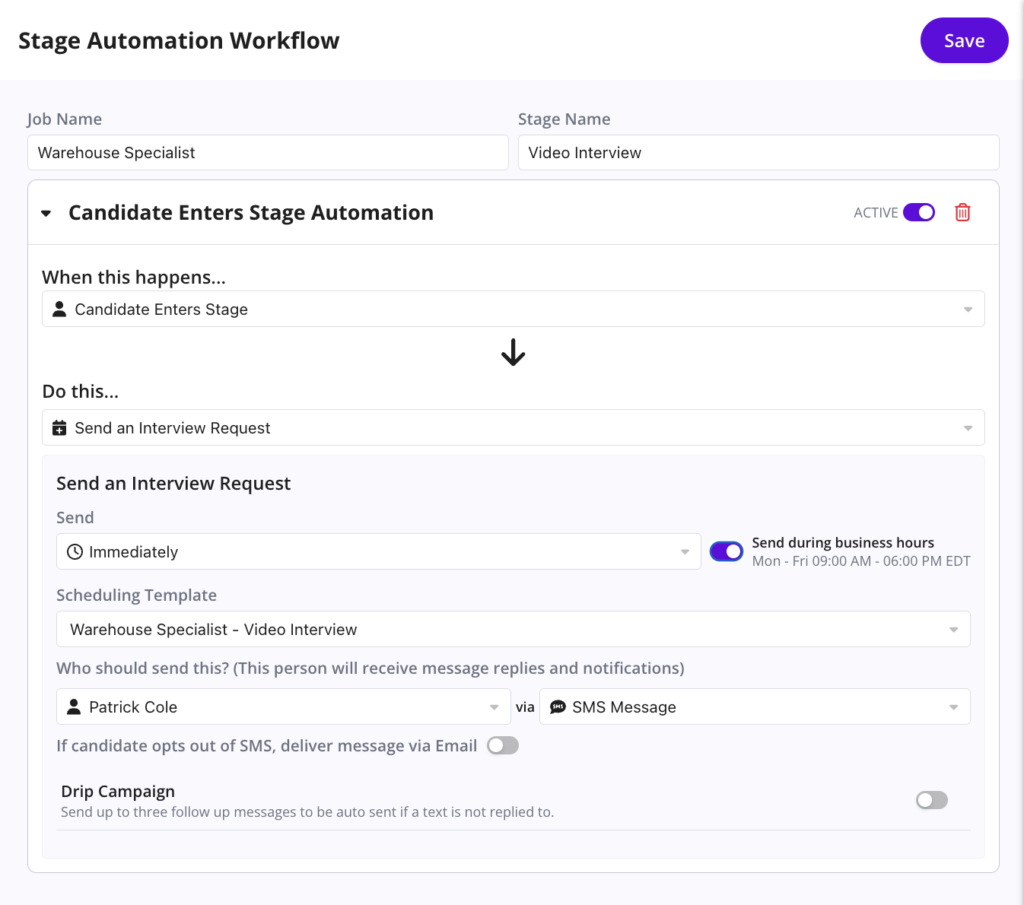Open the Do this action dropdown

(x=513, y=428)
